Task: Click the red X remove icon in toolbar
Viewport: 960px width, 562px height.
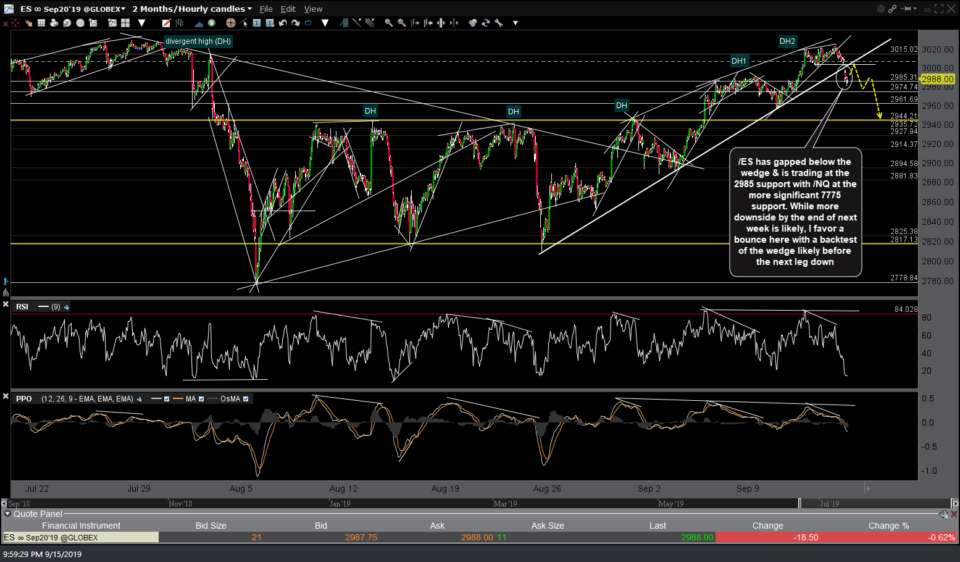Action: click(5, 23)
